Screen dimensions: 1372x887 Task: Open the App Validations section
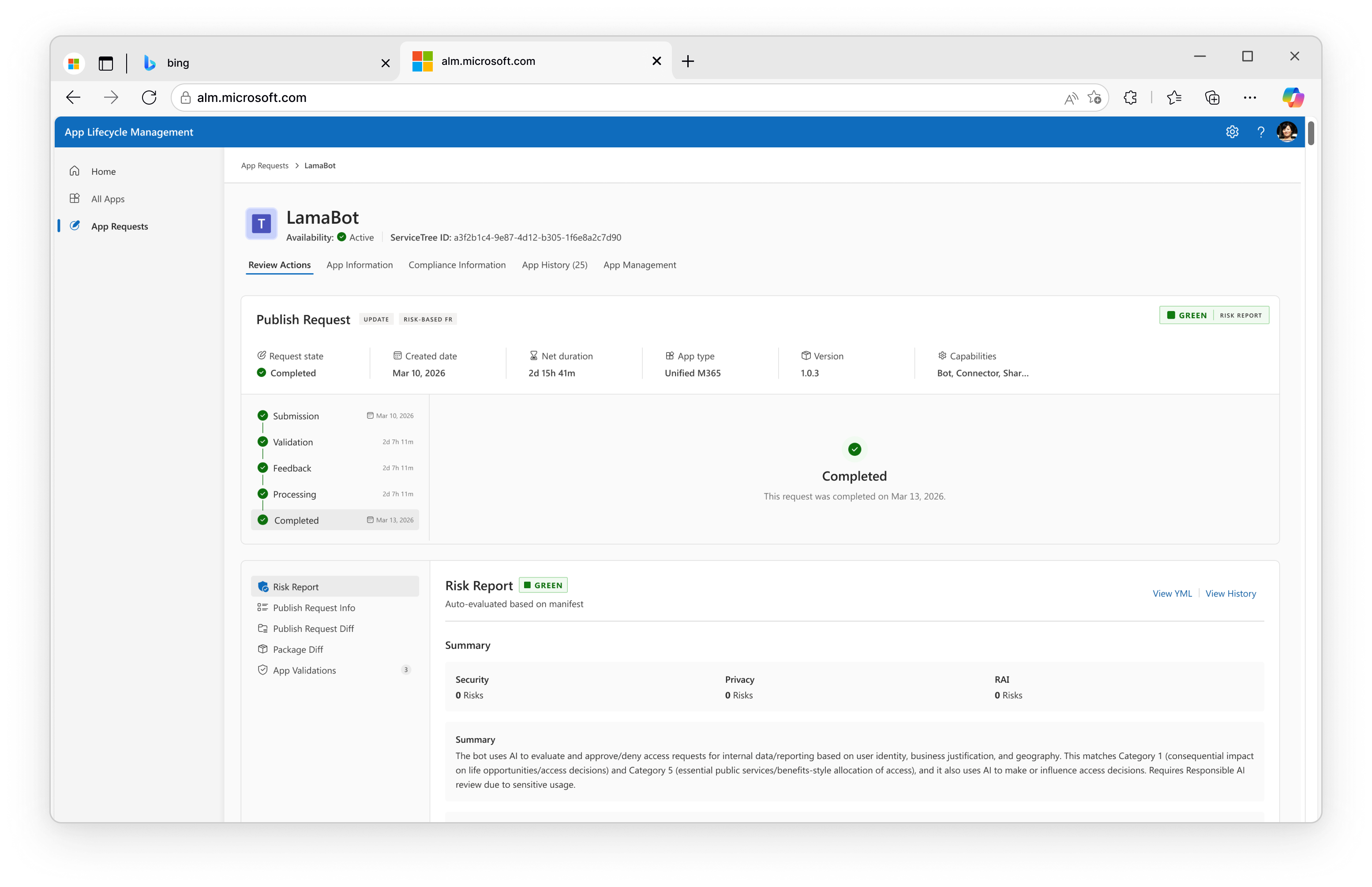(x=335, y=670)
